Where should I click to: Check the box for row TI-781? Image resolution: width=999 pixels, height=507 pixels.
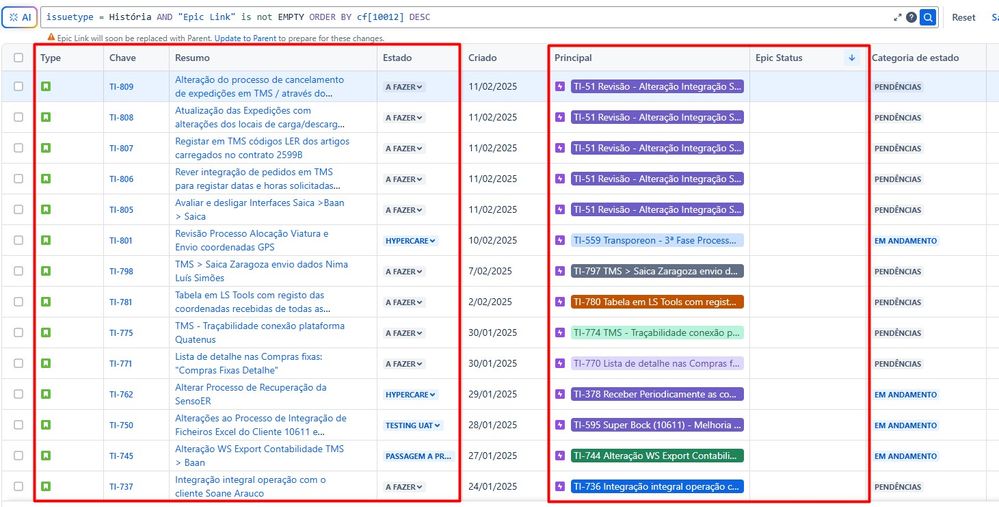click(x=18, y=301)
